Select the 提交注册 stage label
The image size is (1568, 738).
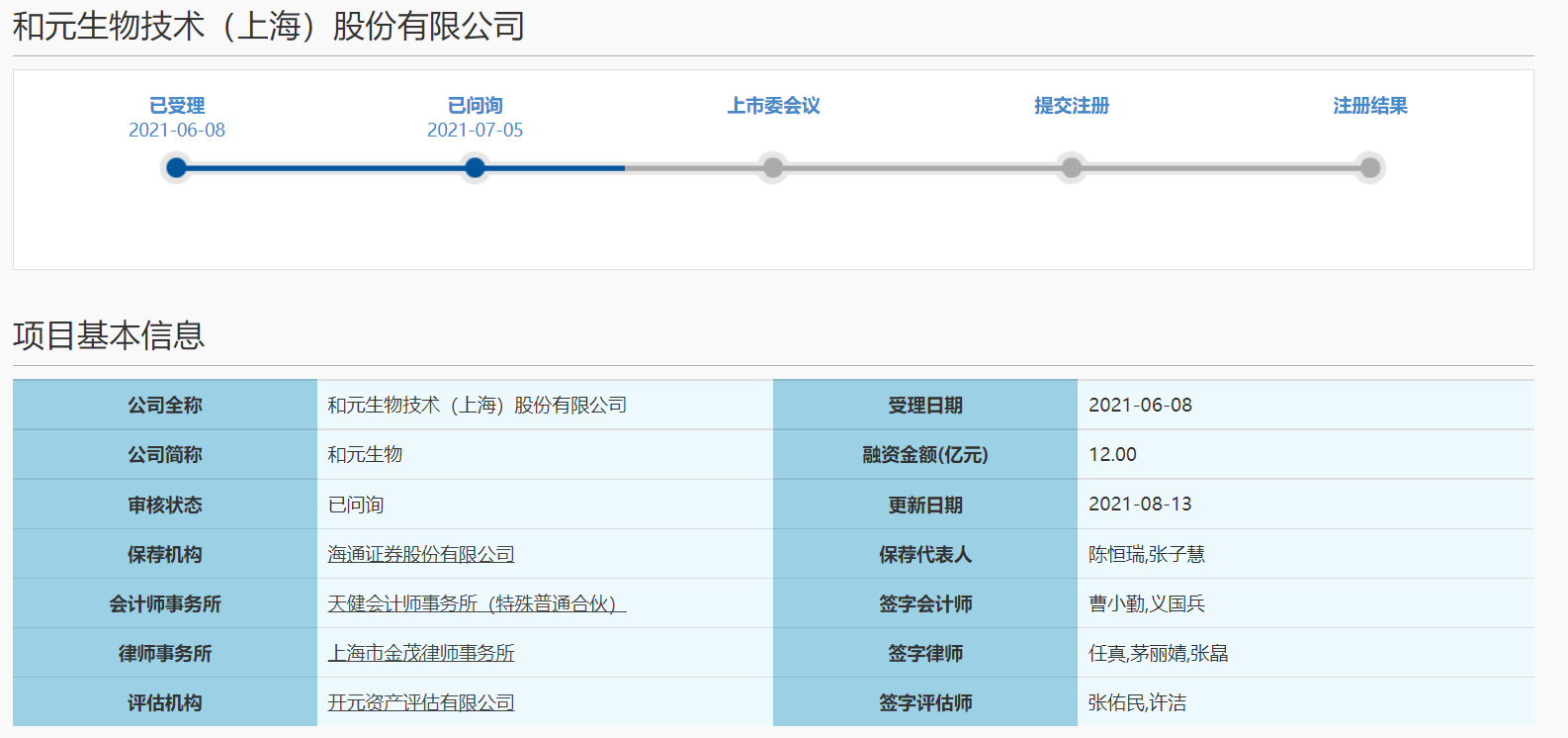point(1072,106)
